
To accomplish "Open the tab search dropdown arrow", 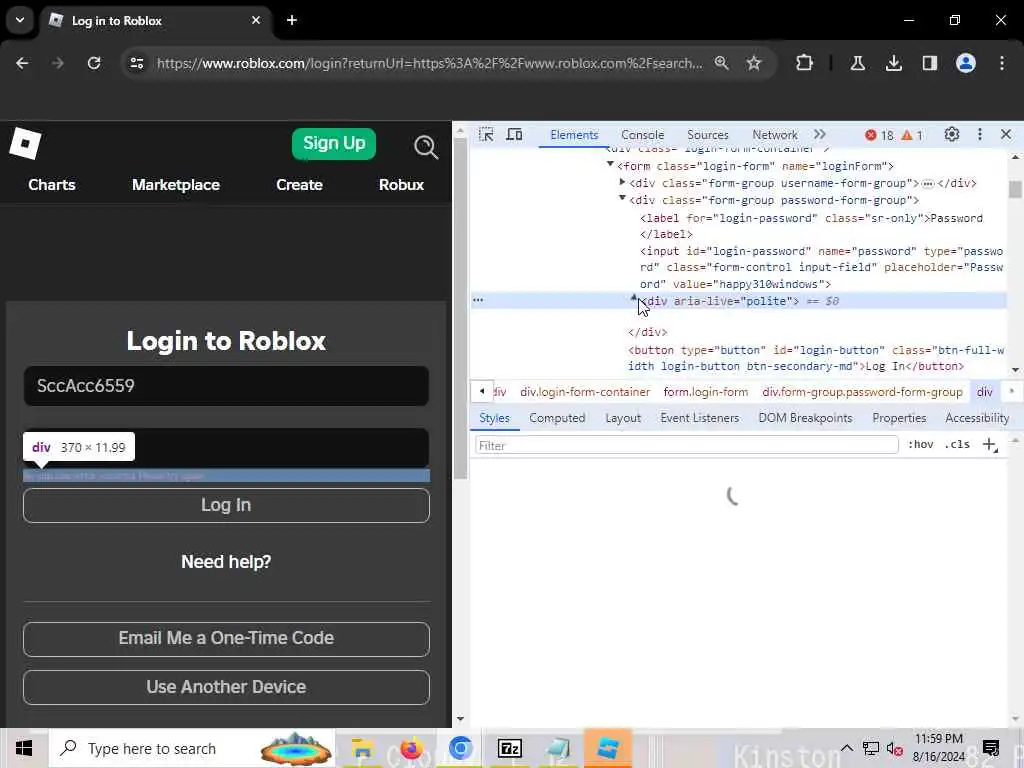I will click(20, 20).
